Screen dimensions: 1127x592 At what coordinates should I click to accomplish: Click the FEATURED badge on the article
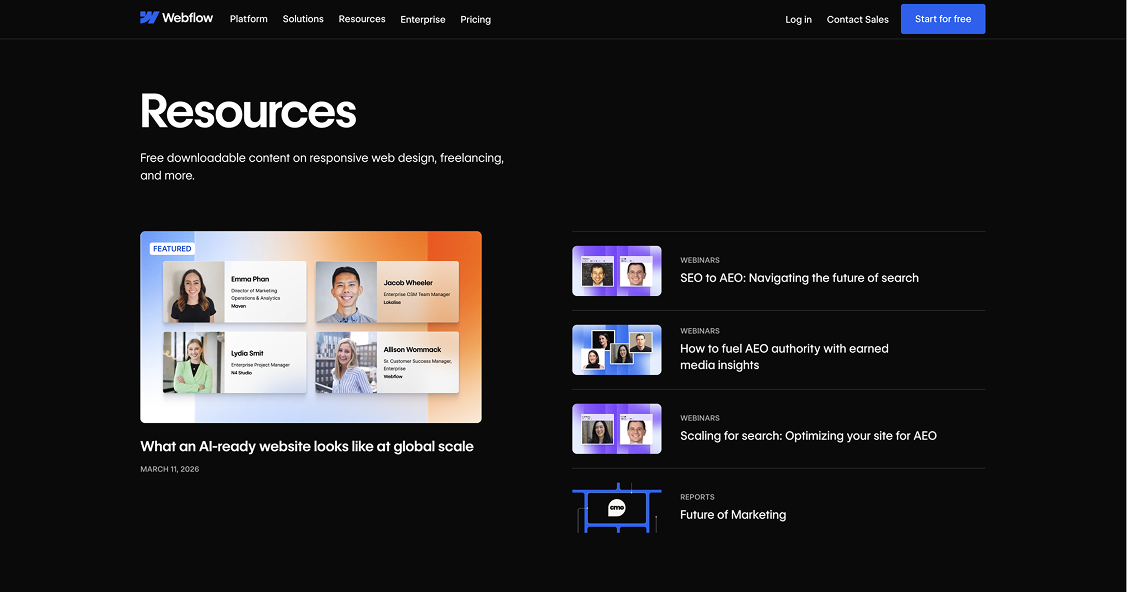pyautogui.click(x=171, y=248)
